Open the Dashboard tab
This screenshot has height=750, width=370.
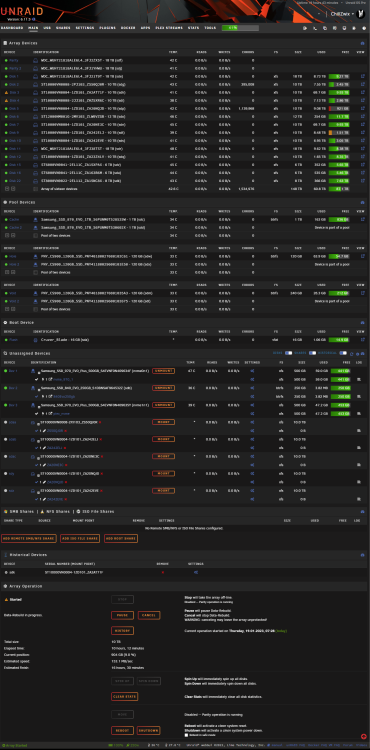pyautogui.click(x=12, y=28)
